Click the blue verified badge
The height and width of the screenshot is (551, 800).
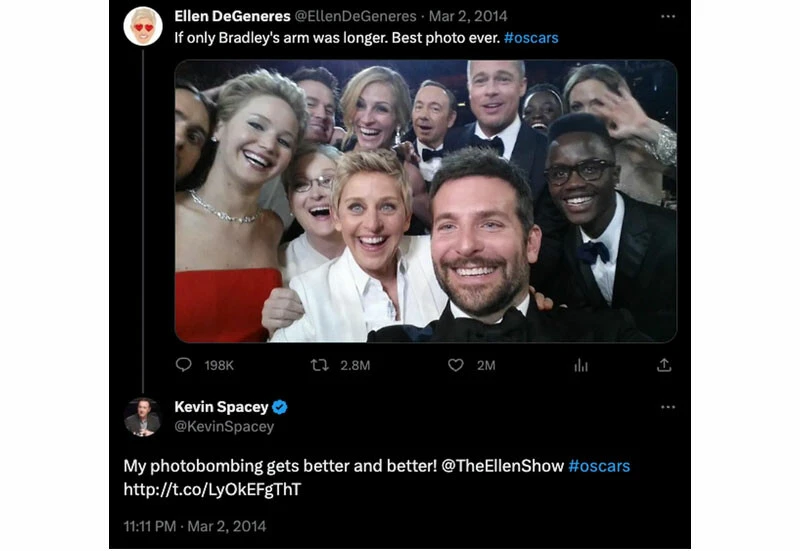(x=281, y=407)
